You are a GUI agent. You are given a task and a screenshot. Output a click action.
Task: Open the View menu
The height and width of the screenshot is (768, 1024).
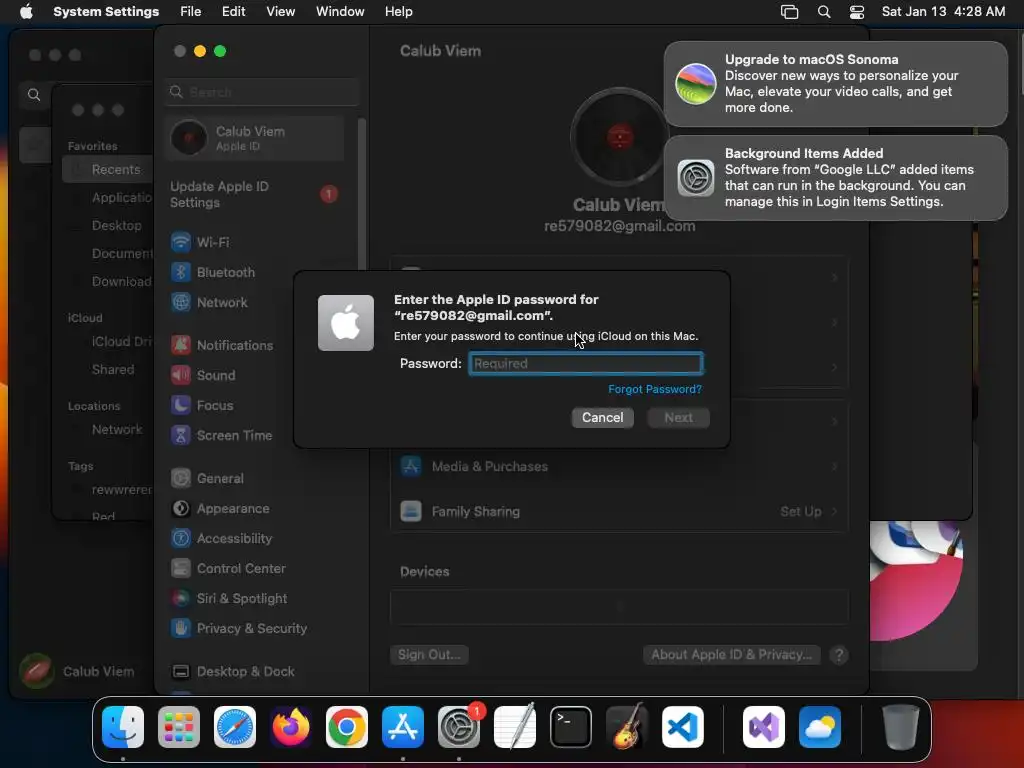280,11
